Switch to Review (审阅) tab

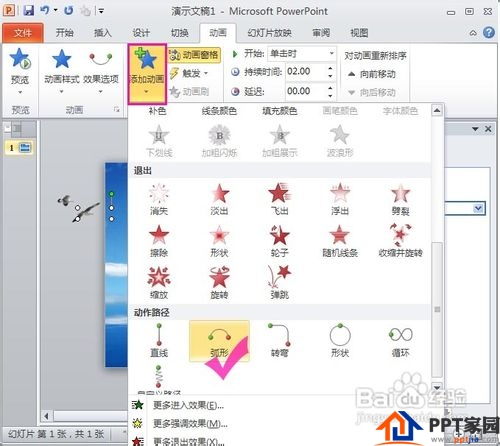click(321, 33)
